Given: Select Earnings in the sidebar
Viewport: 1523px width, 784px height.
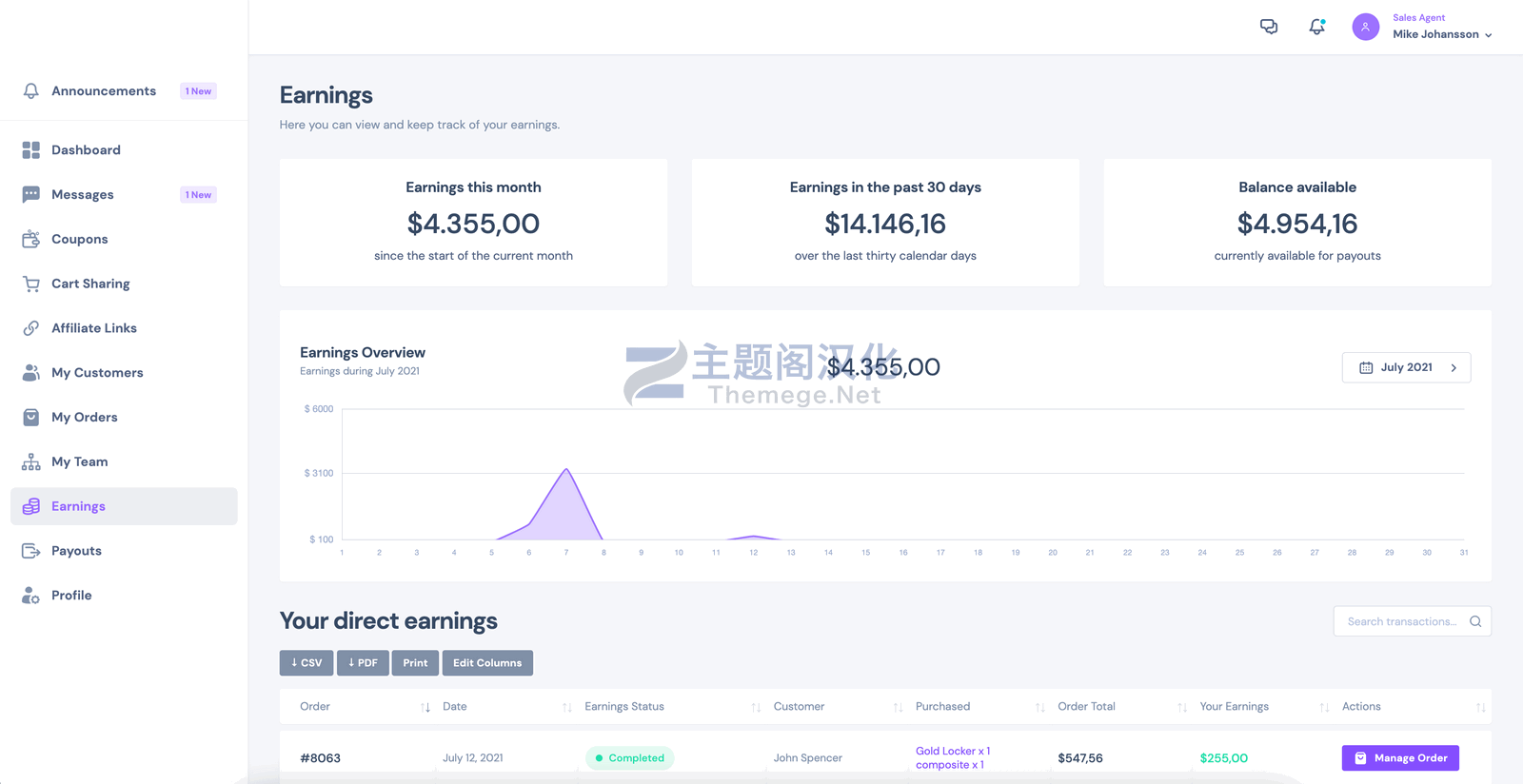Looking at the screenshot, I should (x=124, y=506).
